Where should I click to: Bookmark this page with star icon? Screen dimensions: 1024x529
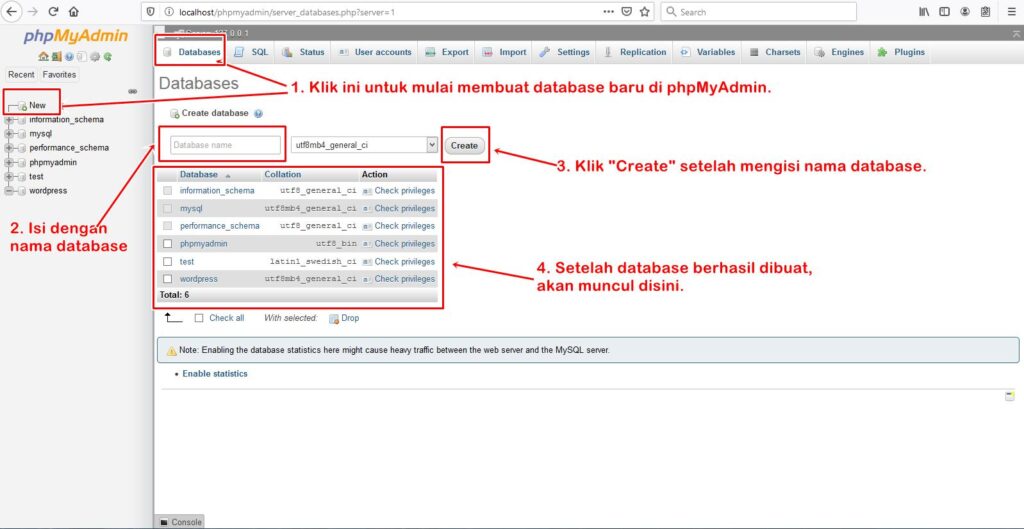tap(645, 12)
